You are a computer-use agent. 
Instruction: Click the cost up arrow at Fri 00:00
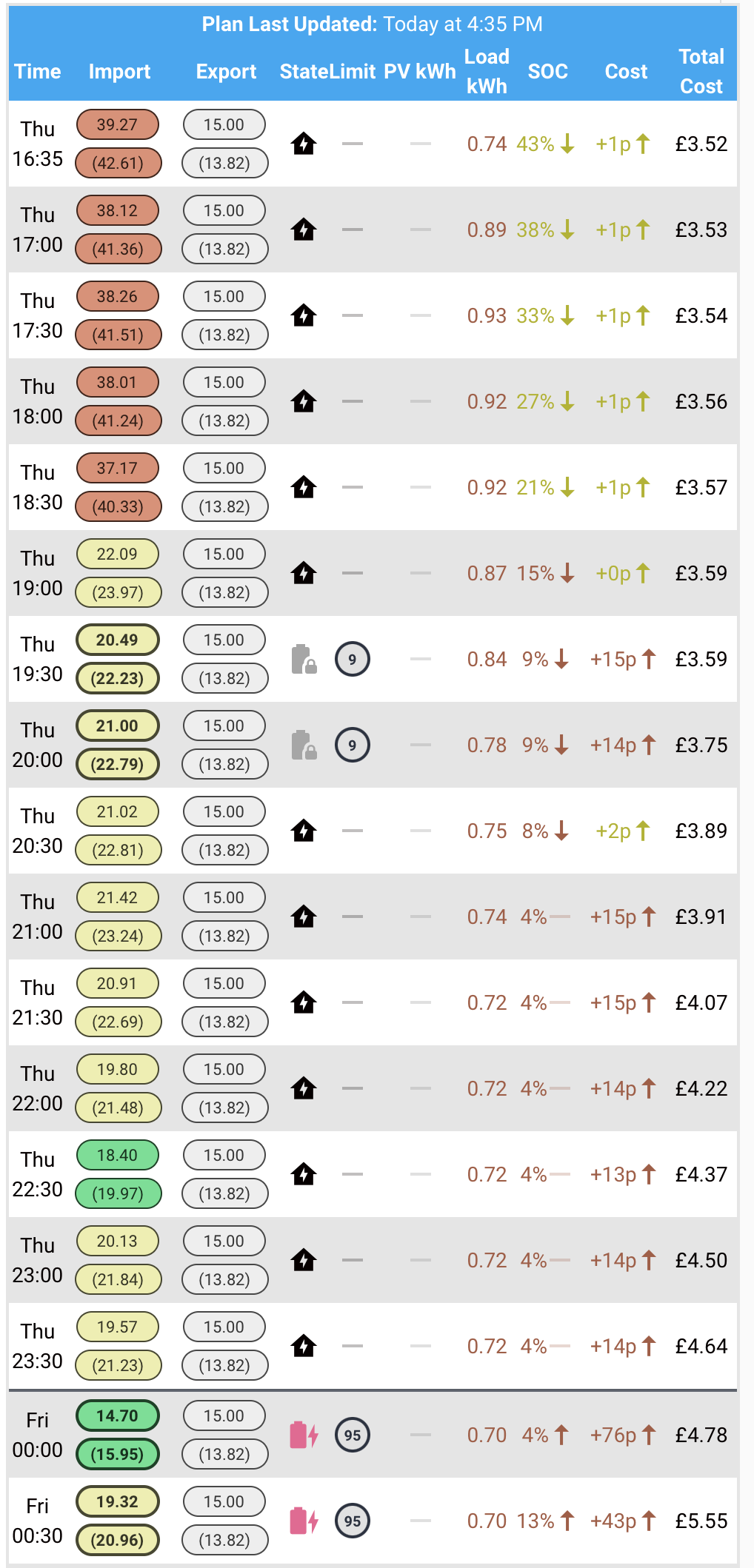(649, 1435)
